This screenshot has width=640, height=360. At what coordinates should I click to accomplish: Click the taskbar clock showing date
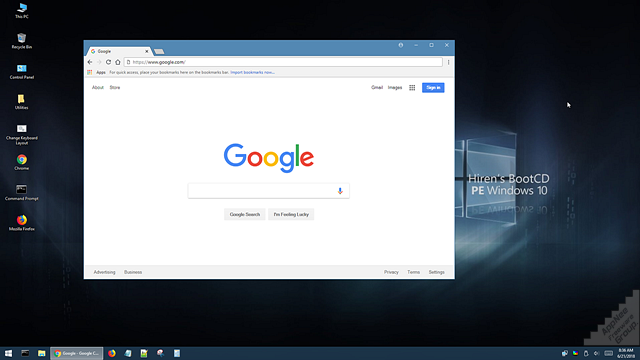click(626, 353)
